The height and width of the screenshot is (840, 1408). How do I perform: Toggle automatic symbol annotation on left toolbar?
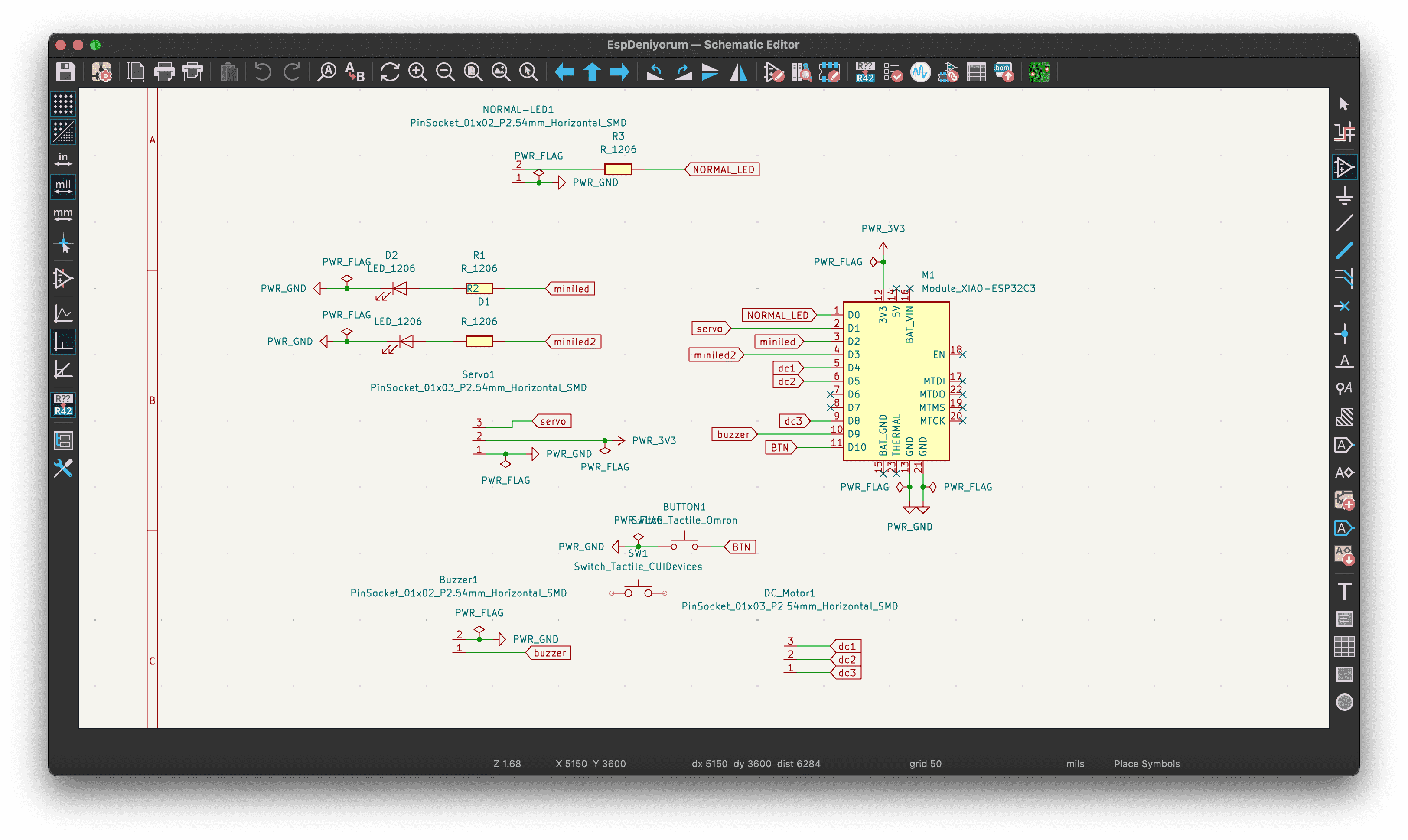[x=63, y=405]
